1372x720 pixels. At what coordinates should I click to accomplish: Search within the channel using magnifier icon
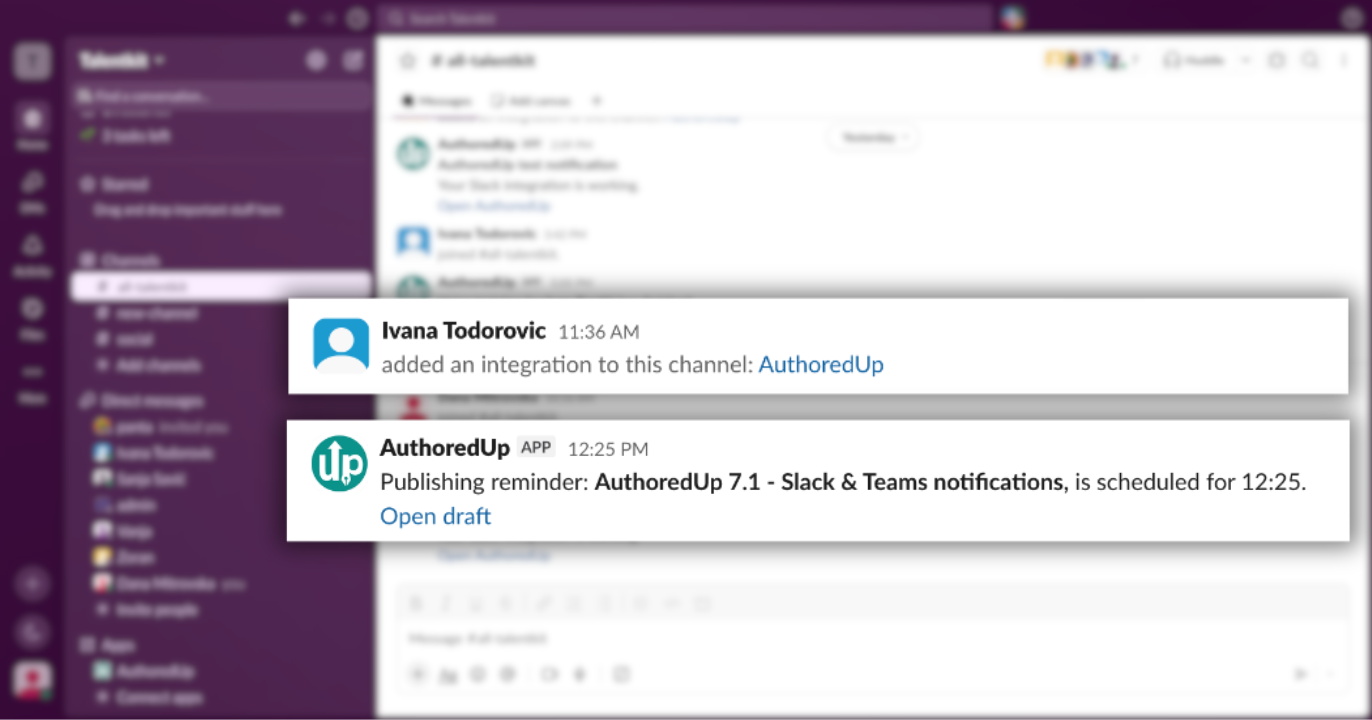1310,61
